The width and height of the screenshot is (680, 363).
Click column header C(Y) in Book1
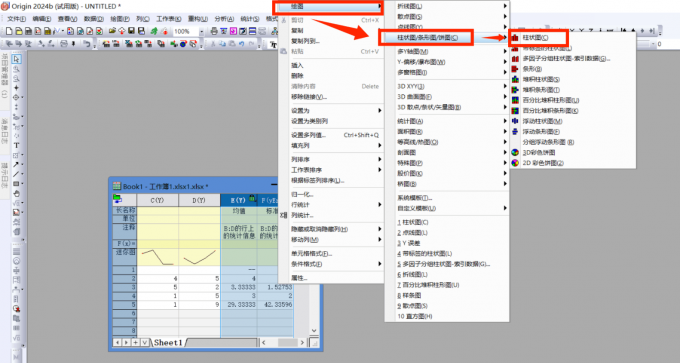[157, 200]
